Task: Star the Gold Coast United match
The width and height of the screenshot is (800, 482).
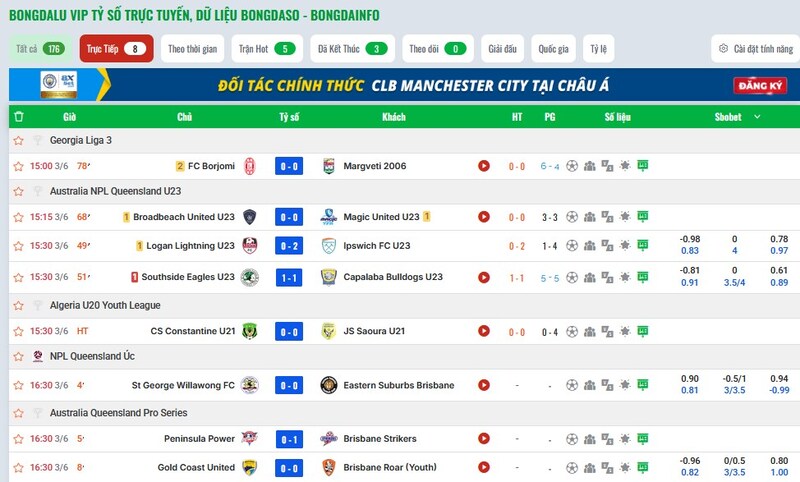Action: point(18,468)
